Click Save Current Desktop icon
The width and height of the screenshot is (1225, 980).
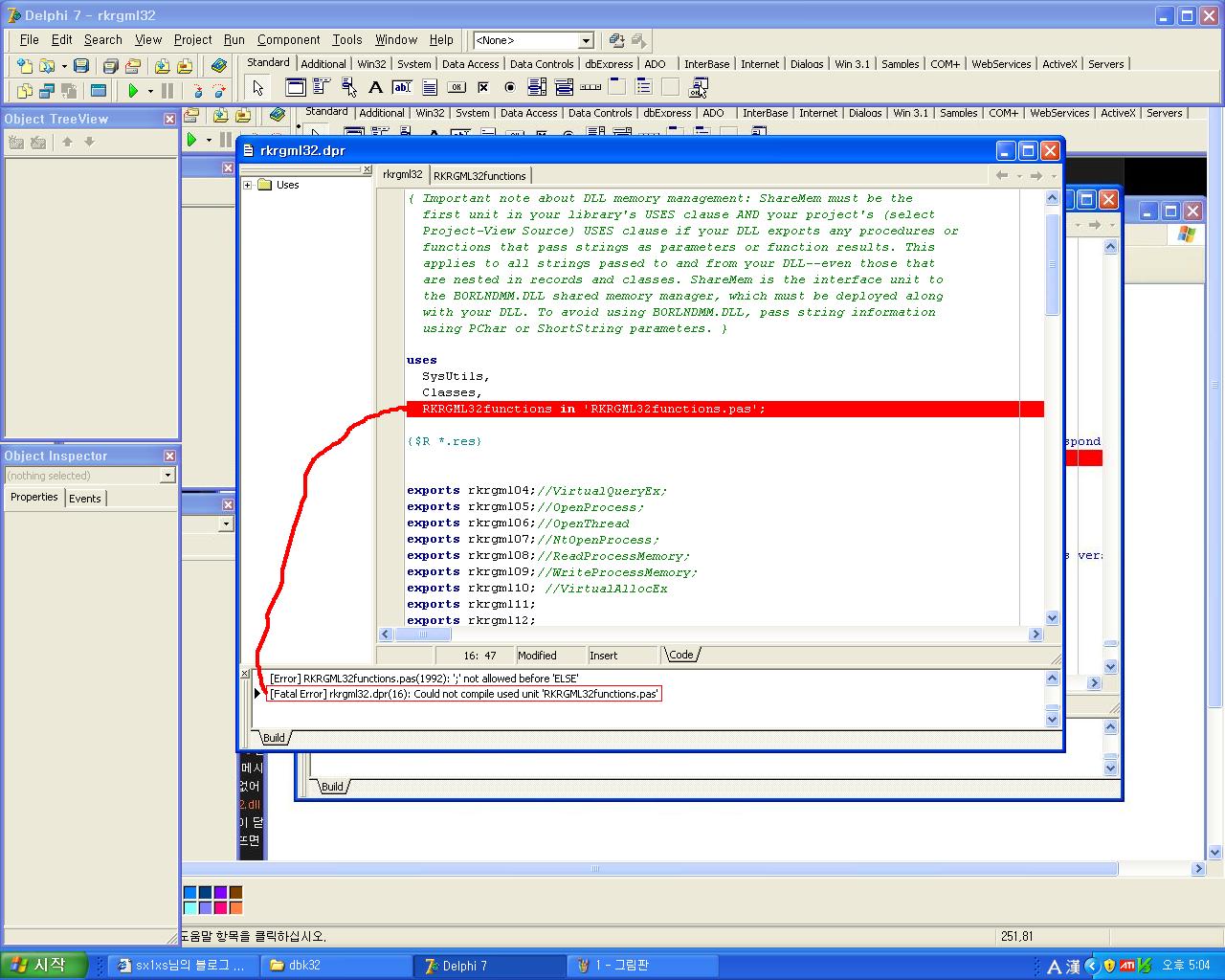pos(616,40)
